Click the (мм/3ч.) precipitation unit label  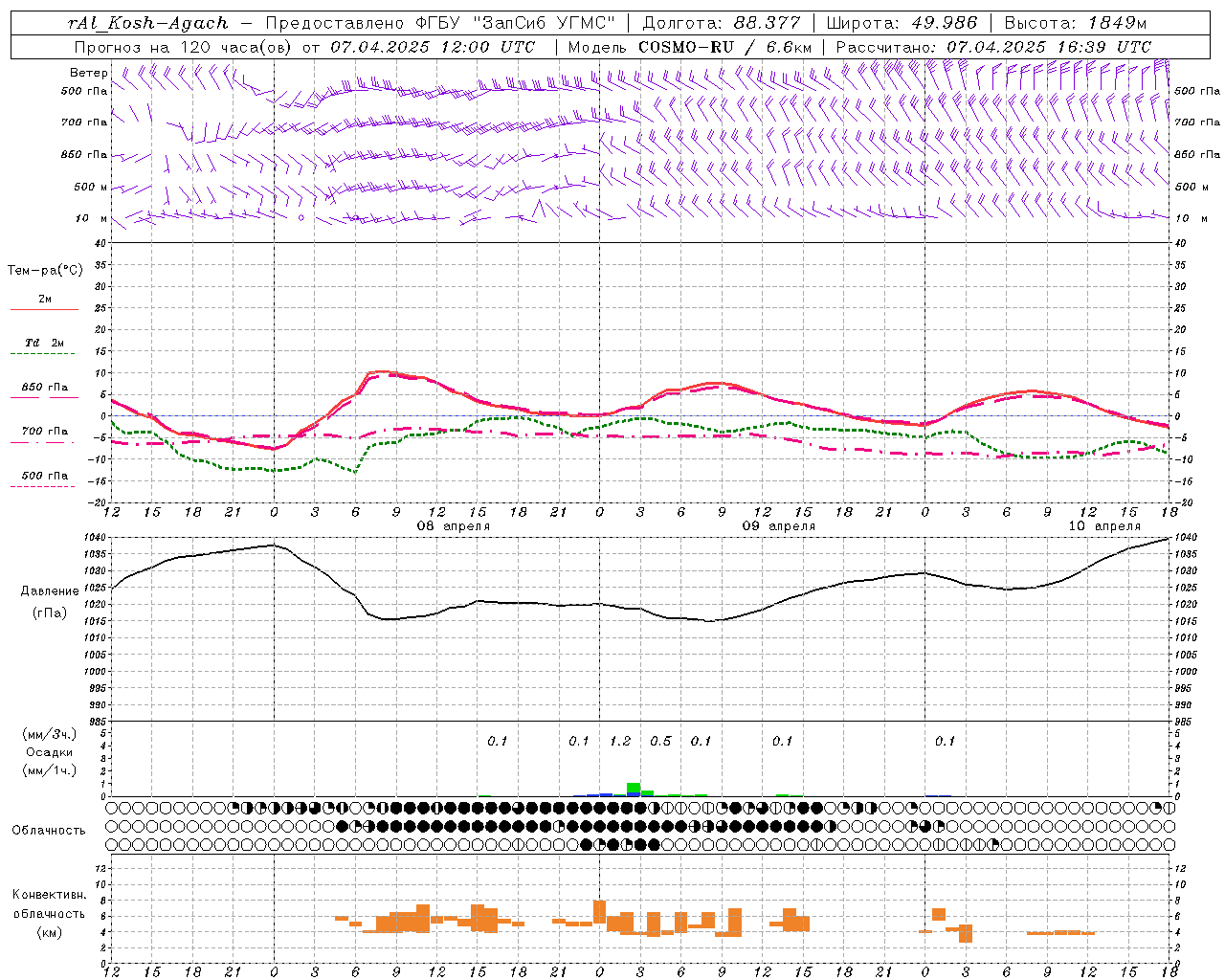point(49,734)
